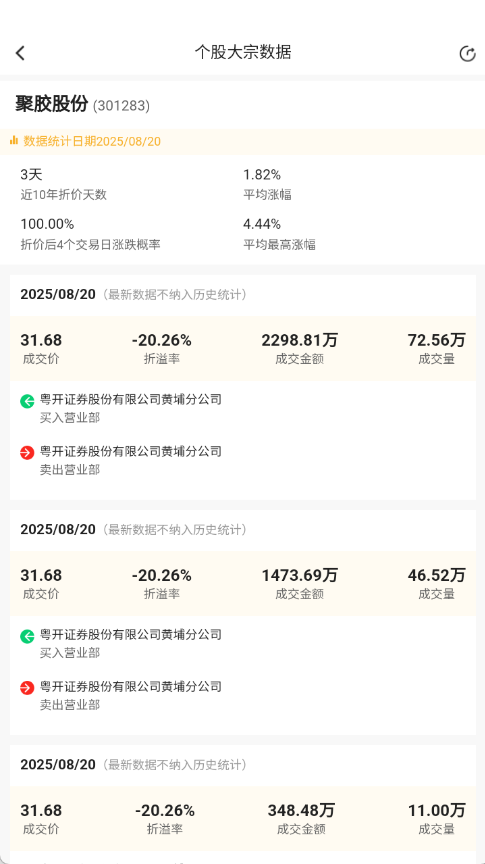
Task: Tap the 平均涨幅 1.82% statistic
Action: (x=267, y=184)
